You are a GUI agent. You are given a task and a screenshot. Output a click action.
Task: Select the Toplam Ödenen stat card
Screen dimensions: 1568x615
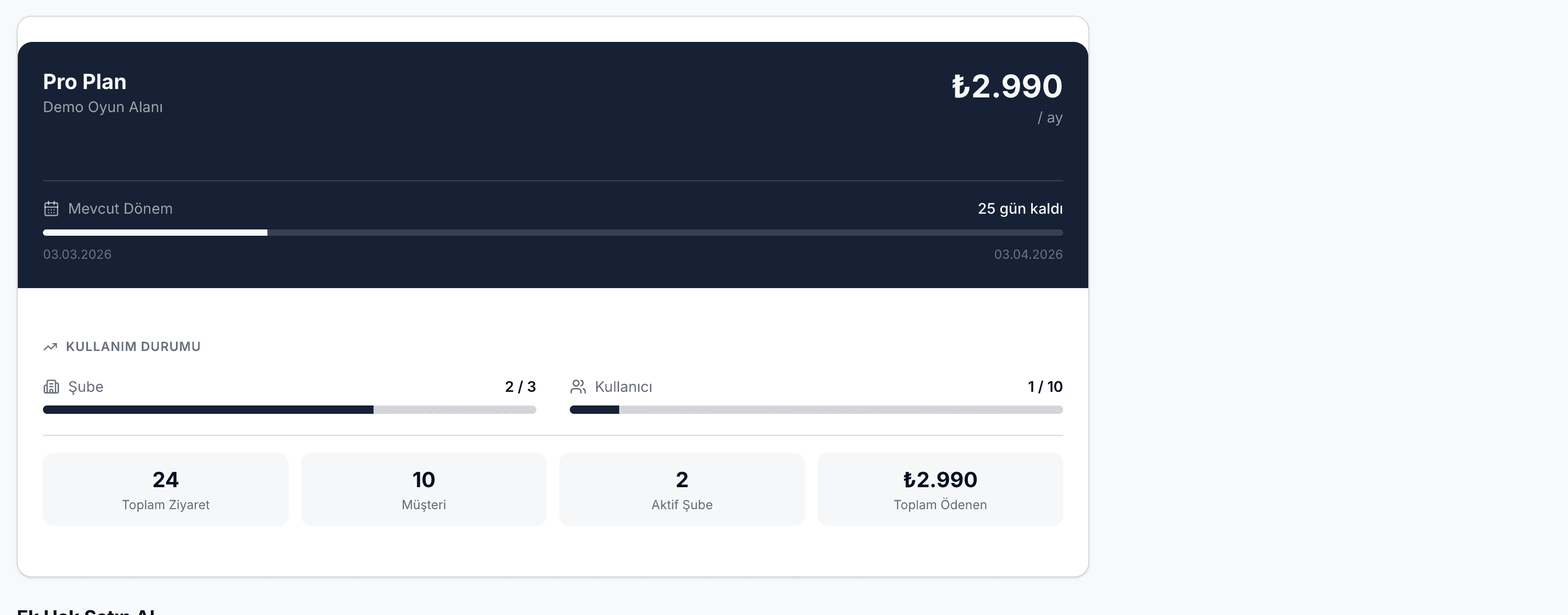point(940,489)
